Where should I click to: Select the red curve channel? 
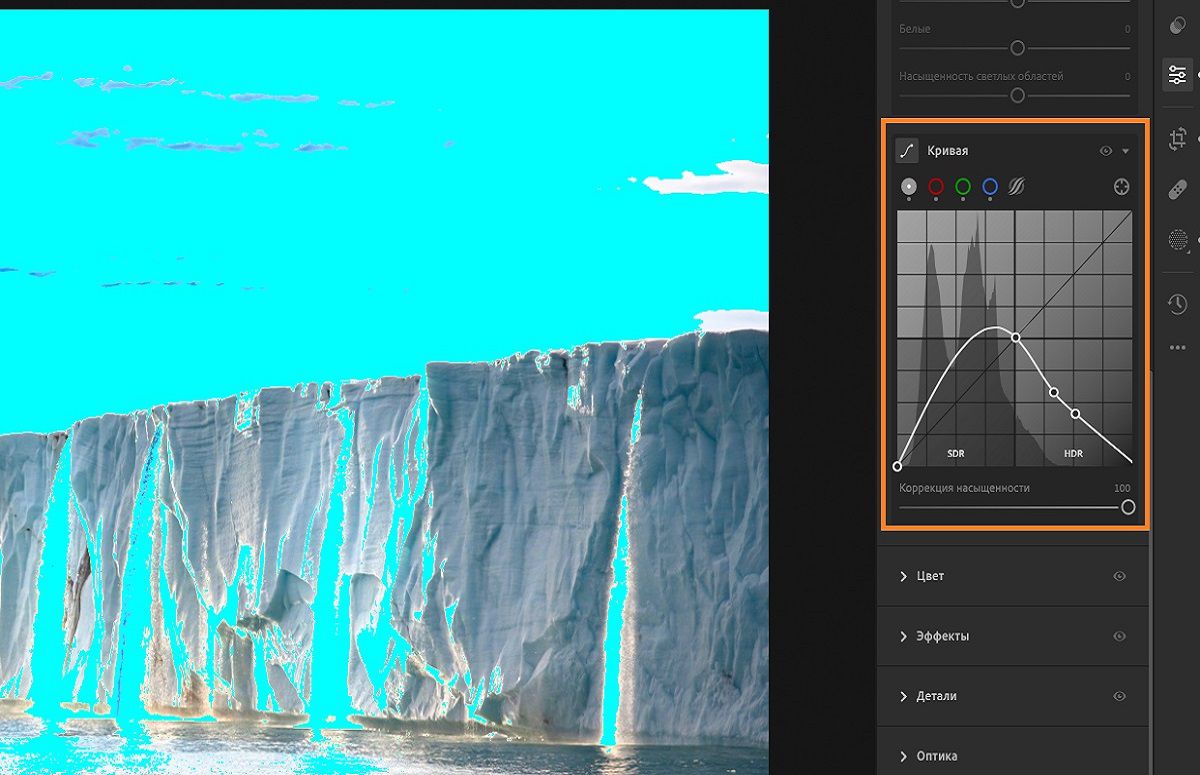point(936,186)
